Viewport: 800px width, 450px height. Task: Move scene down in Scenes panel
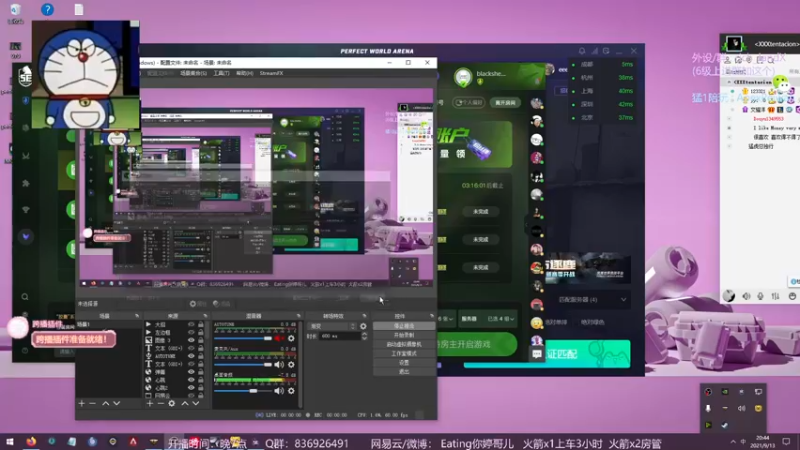(x=117, y=404)
